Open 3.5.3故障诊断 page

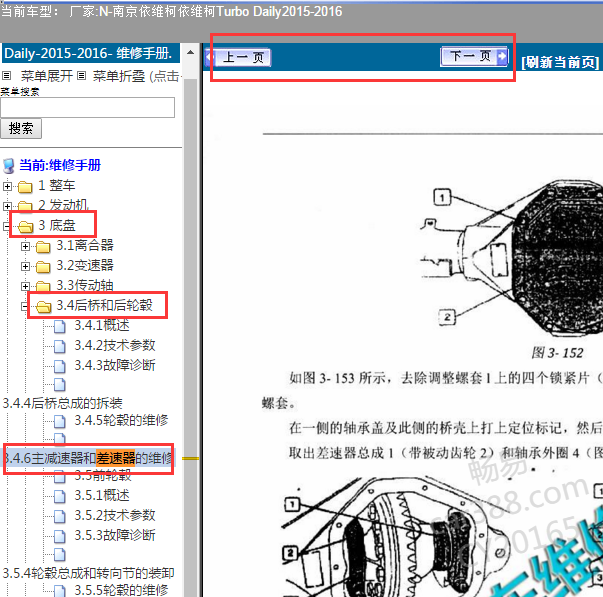click(x=115, y=535)
